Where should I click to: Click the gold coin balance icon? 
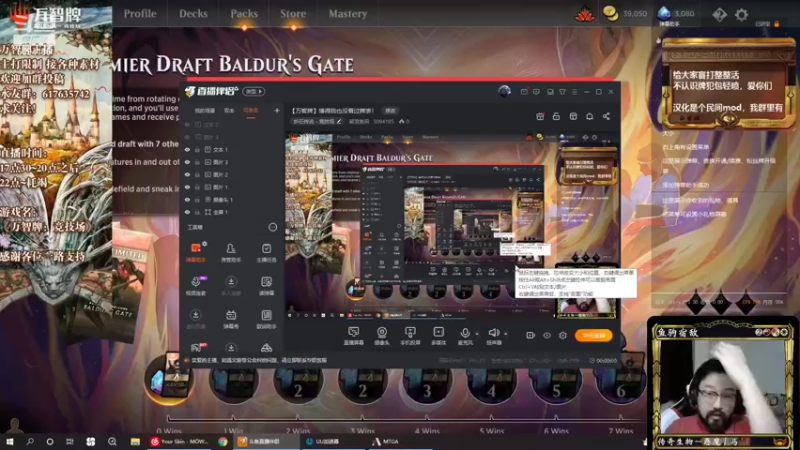[610, 14]
